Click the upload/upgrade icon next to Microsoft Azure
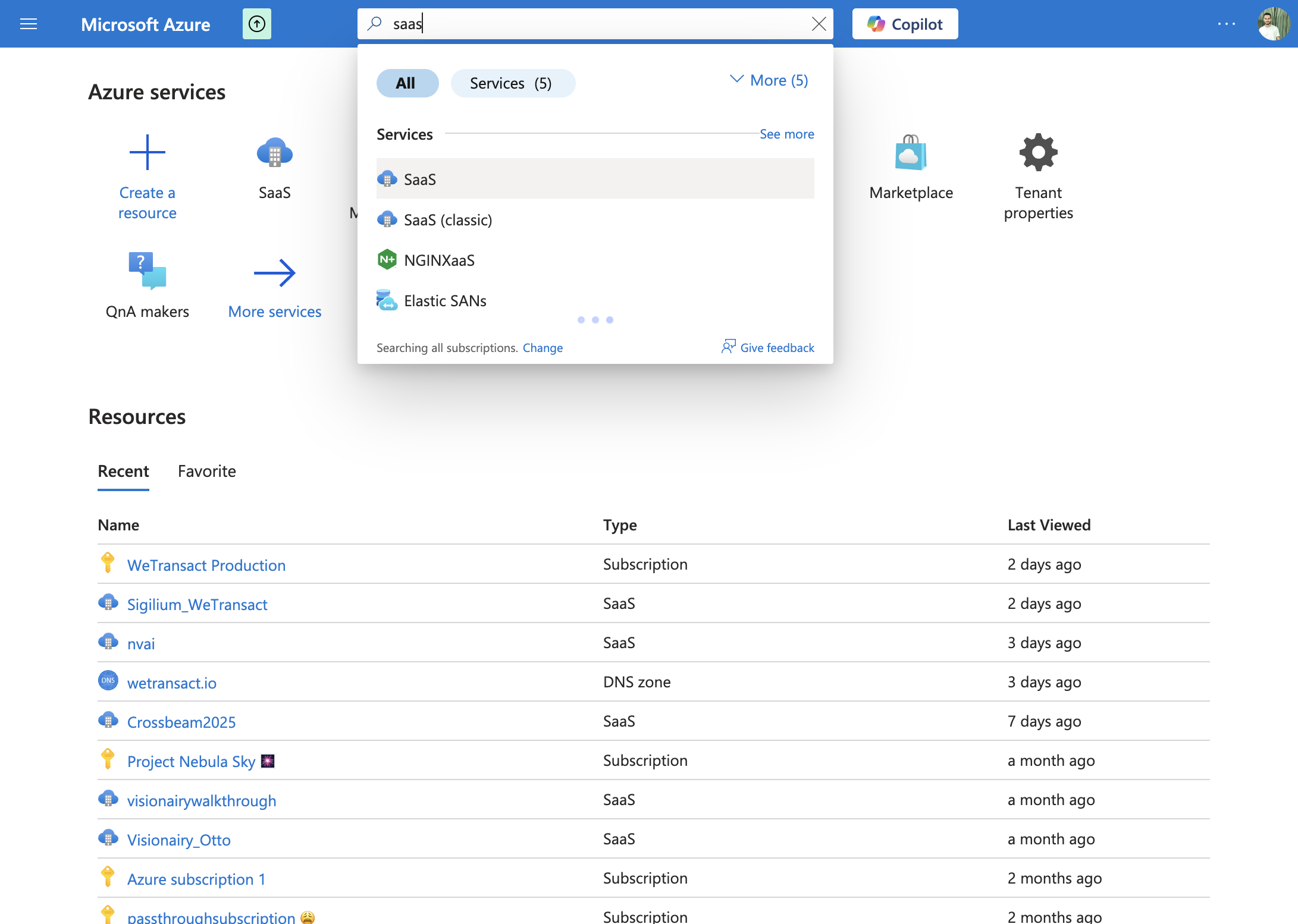1298x924 pixels. [257, 24]
